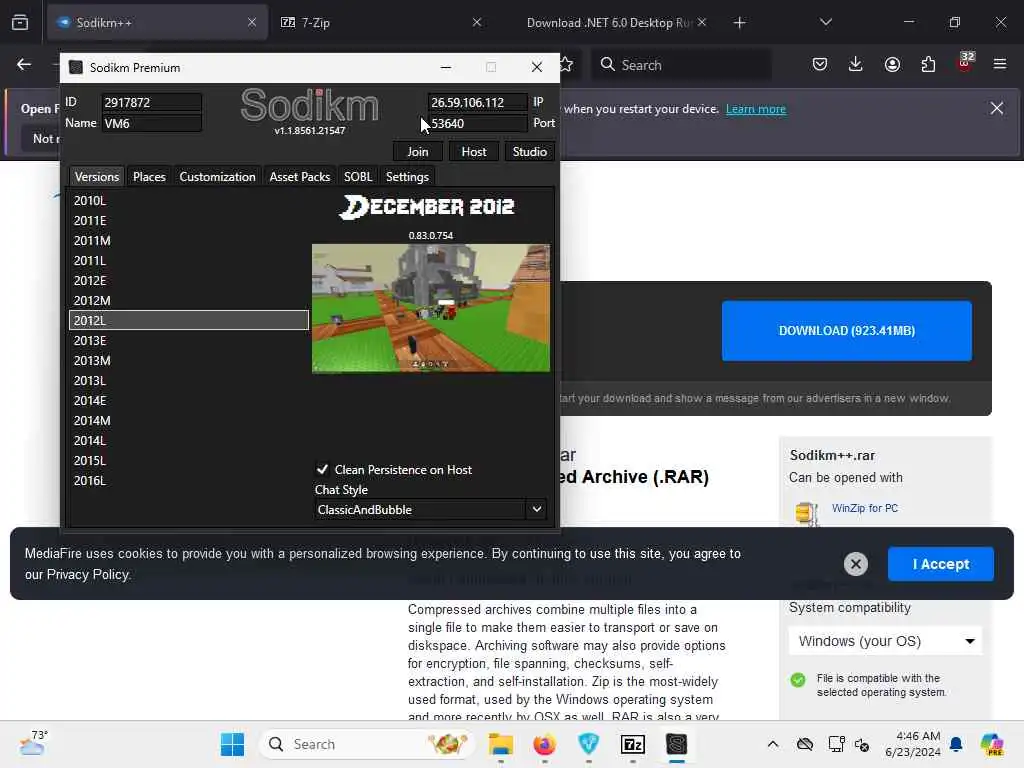Click the December 2012 preview thumbnail

pos(430,308)
